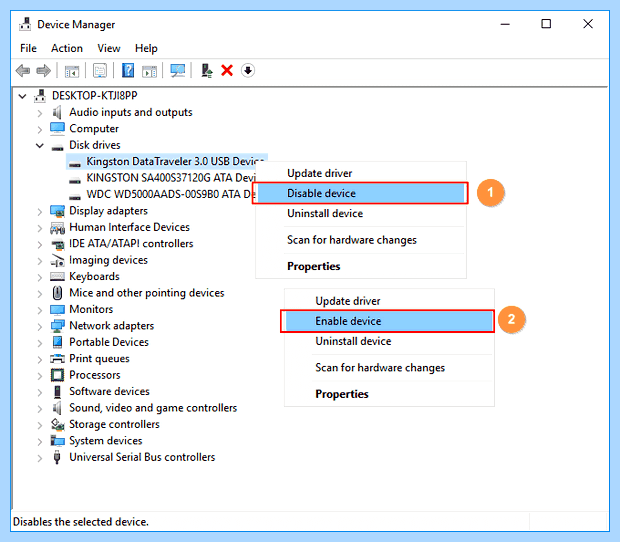Viewport: 620px width, 542px height.
Task: Select WDC WD5000AADS-00S9B0 ATA Device
Action: 171,195
